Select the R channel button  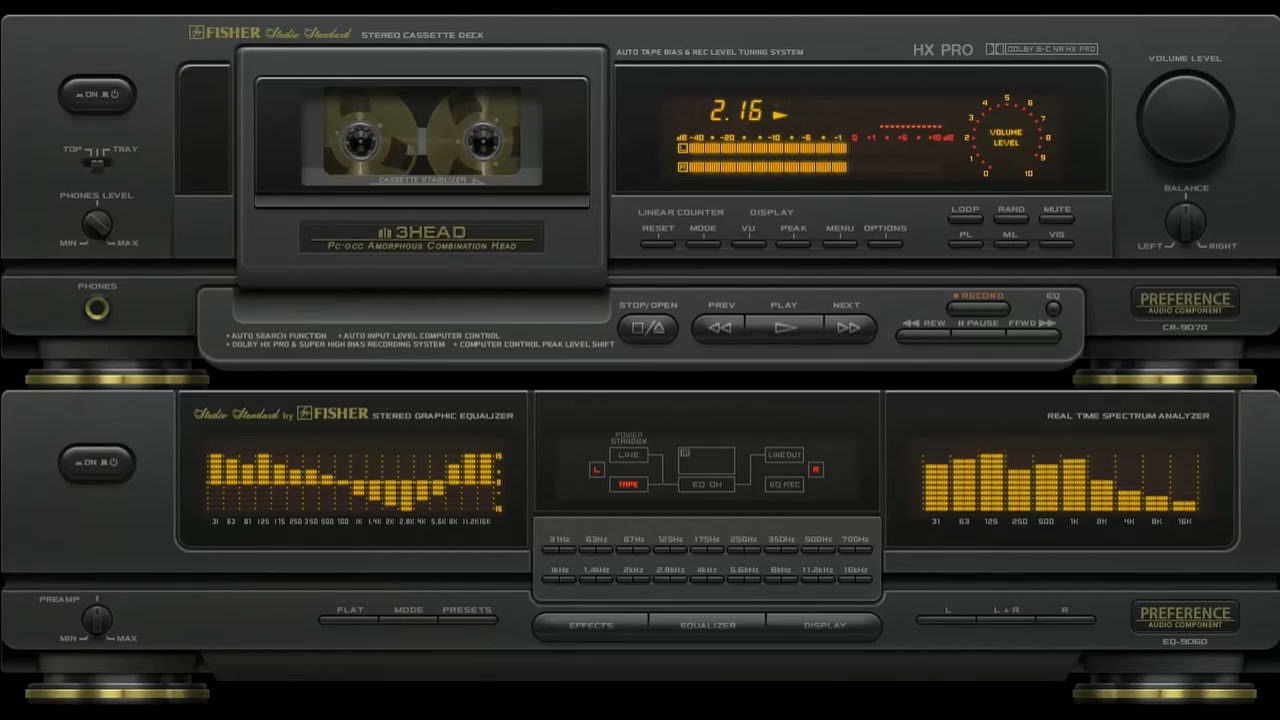point(1065,620)
